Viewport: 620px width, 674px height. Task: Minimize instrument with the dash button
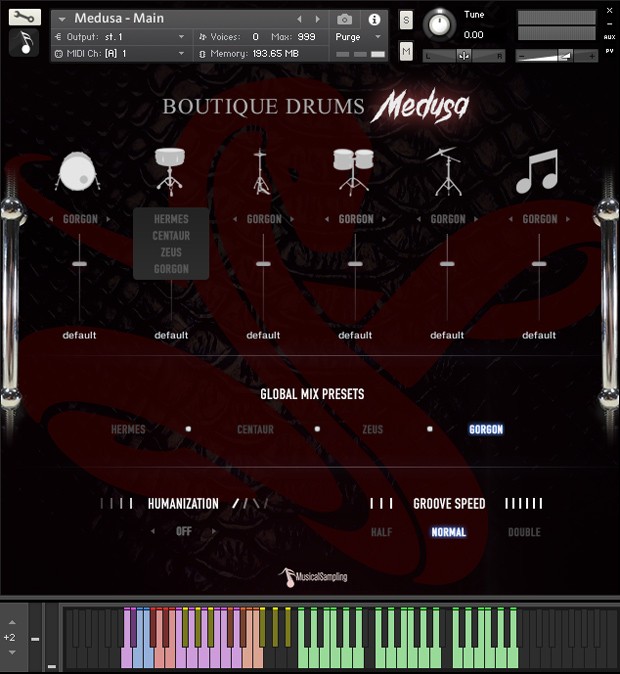coord(609,24)
